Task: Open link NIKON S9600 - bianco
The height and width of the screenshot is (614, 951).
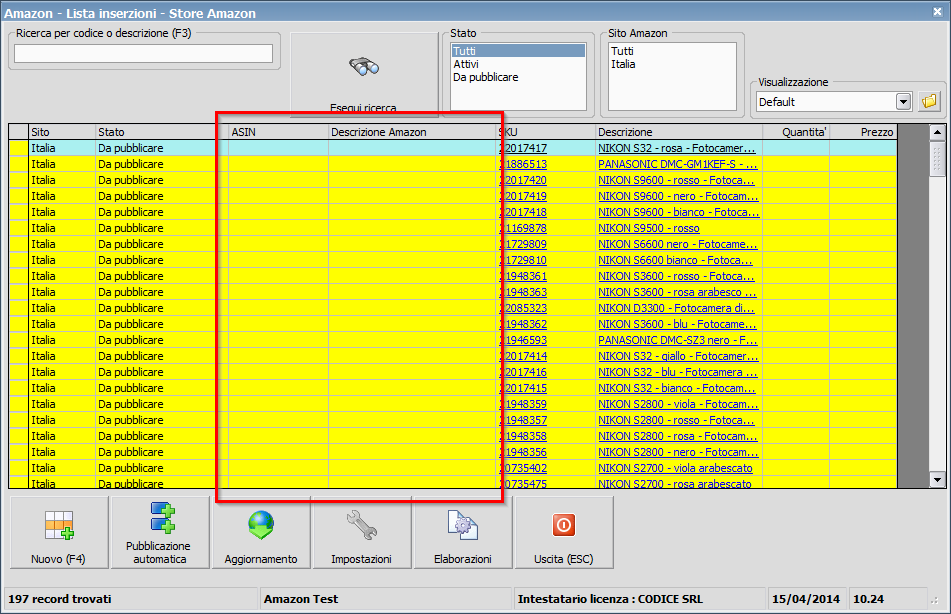Action: [x=679, y=212]
